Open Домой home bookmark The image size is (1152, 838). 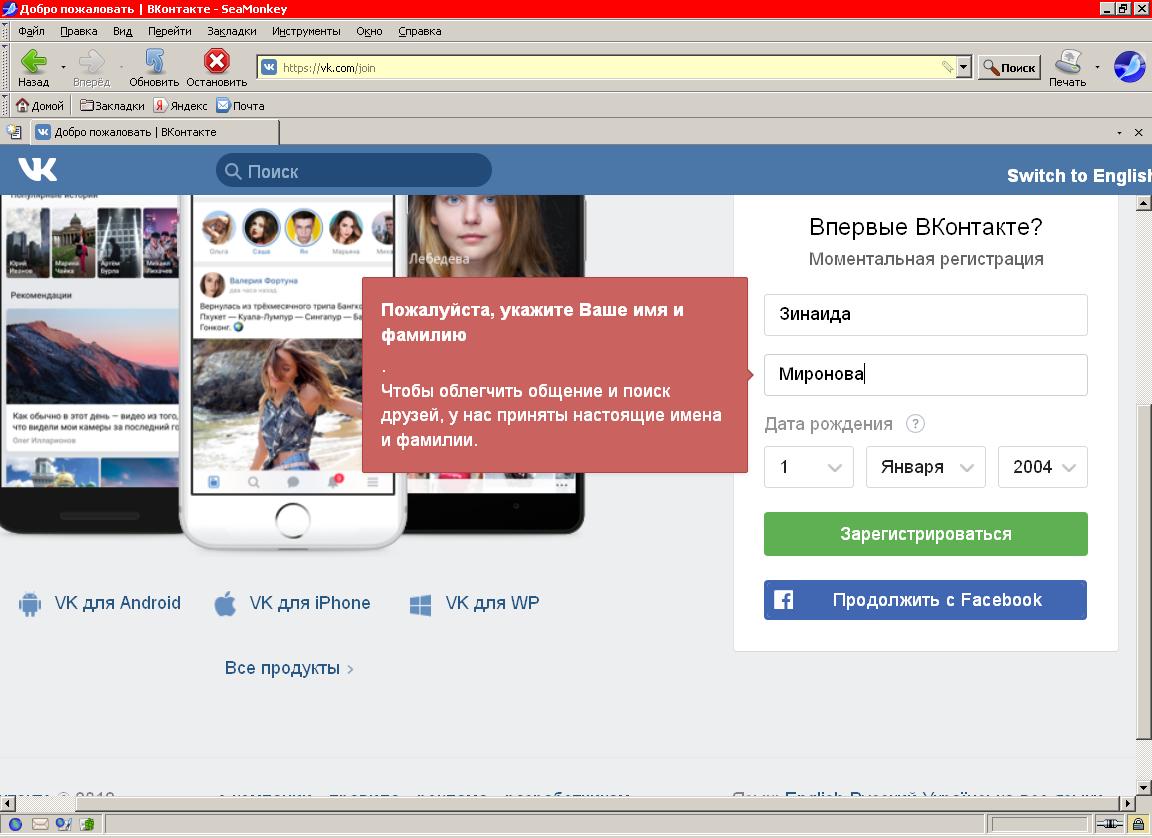[40, 106]
